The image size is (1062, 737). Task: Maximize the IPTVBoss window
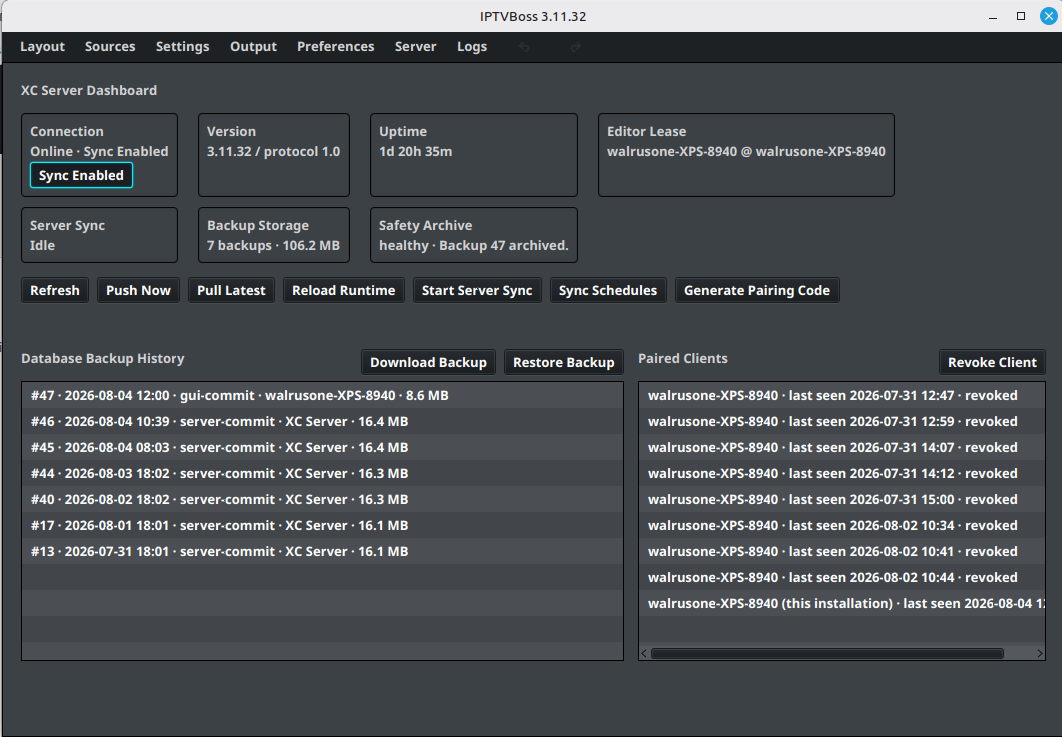(1021, 16)
